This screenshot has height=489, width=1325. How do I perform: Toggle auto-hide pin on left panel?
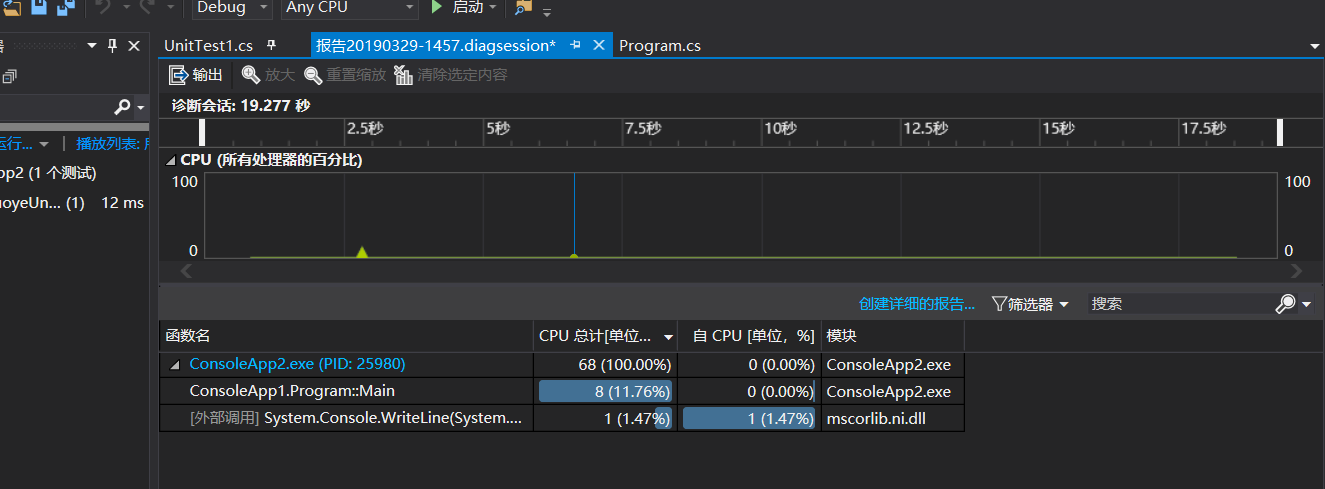coord(112,45)
